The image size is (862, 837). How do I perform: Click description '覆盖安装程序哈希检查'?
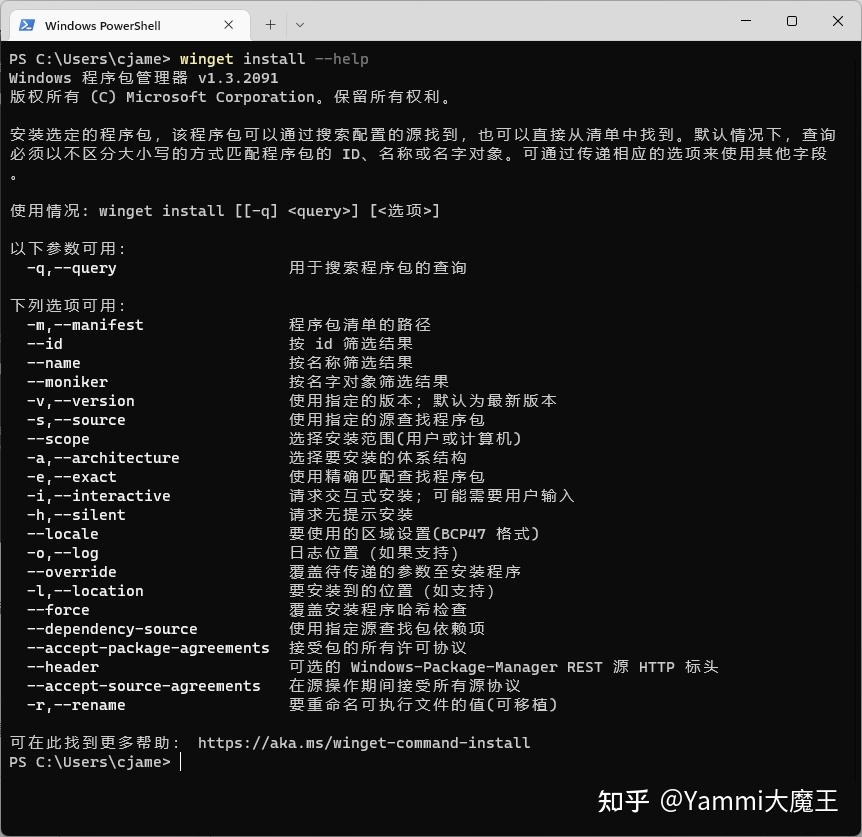pos(378,610)
